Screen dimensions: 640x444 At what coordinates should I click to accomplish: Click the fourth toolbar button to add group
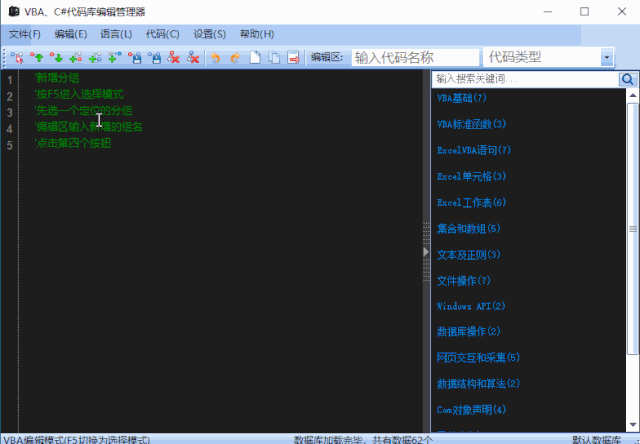pyautogui.click(x=76, y=58)
